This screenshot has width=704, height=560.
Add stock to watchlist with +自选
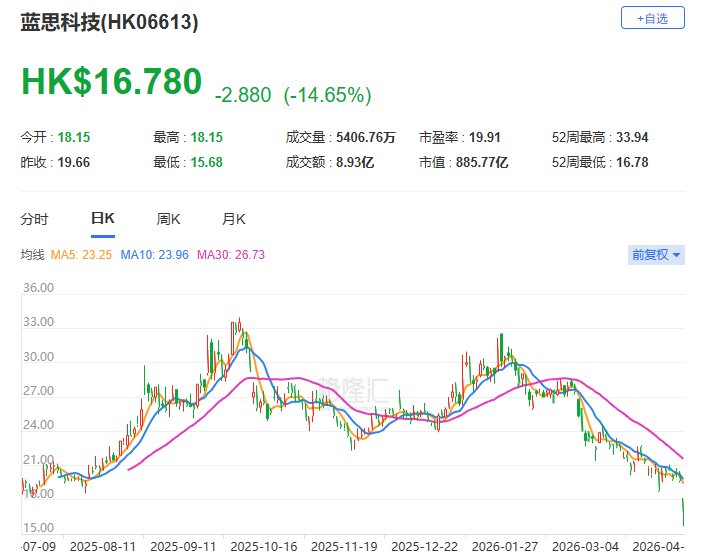point(653,17)
